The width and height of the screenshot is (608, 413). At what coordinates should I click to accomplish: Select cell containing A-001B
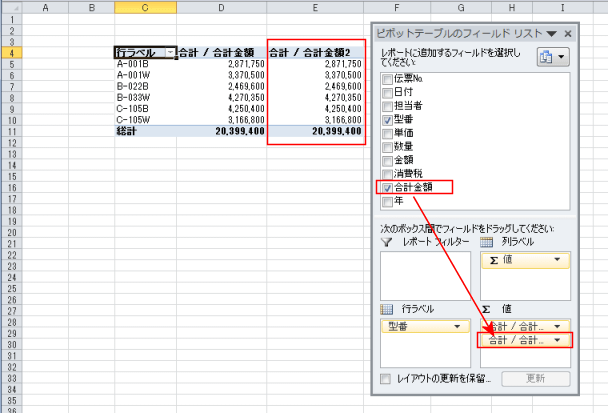(145, 64)
